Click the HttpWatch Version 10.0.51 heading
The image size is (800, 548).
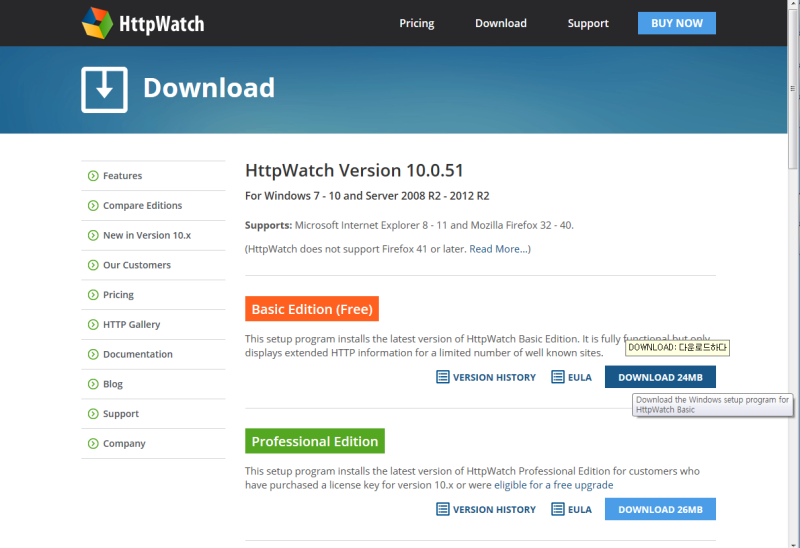(x=354, y=170)
